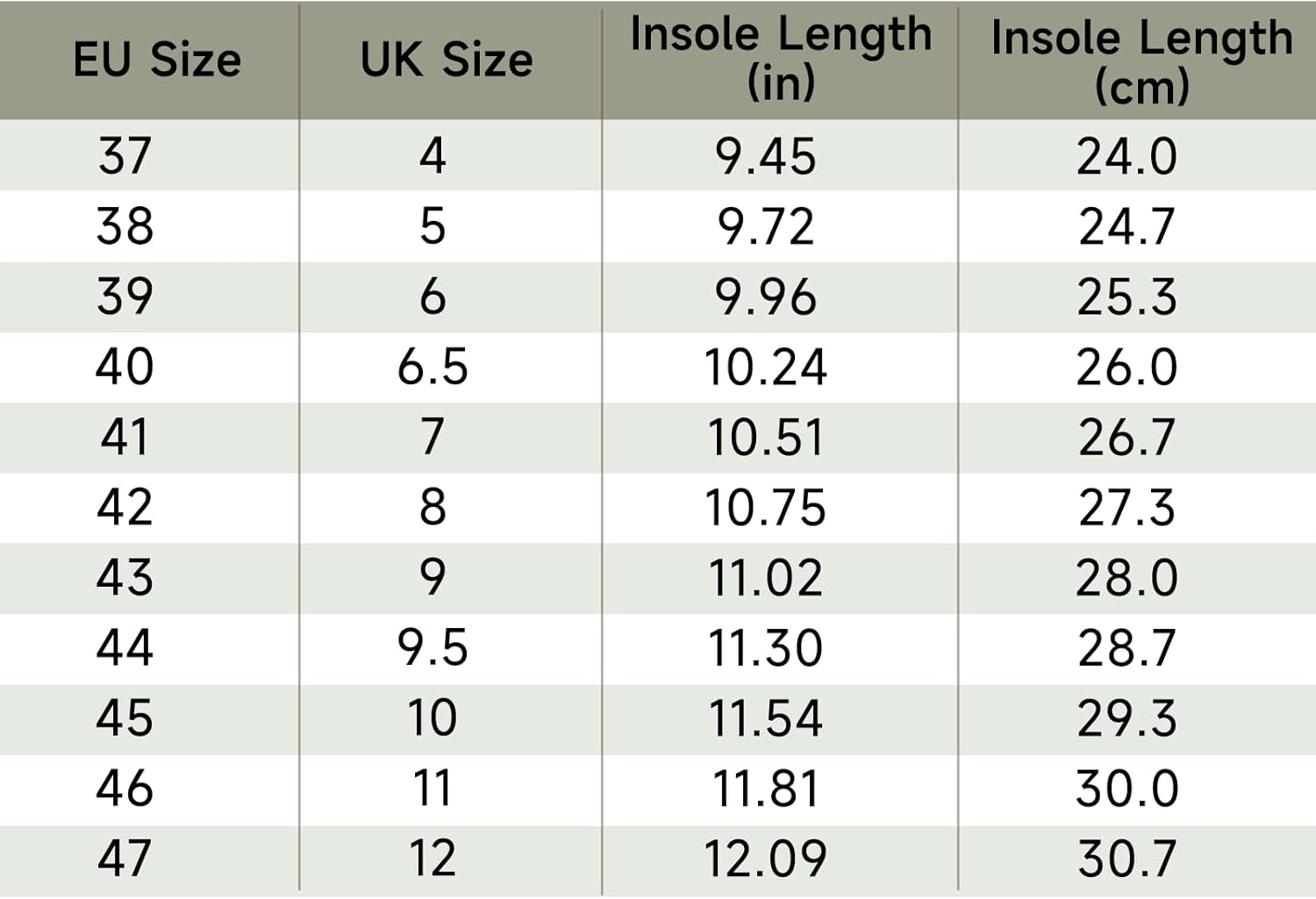Click the 28.7 cm insole value

(x=1126, y=648)
